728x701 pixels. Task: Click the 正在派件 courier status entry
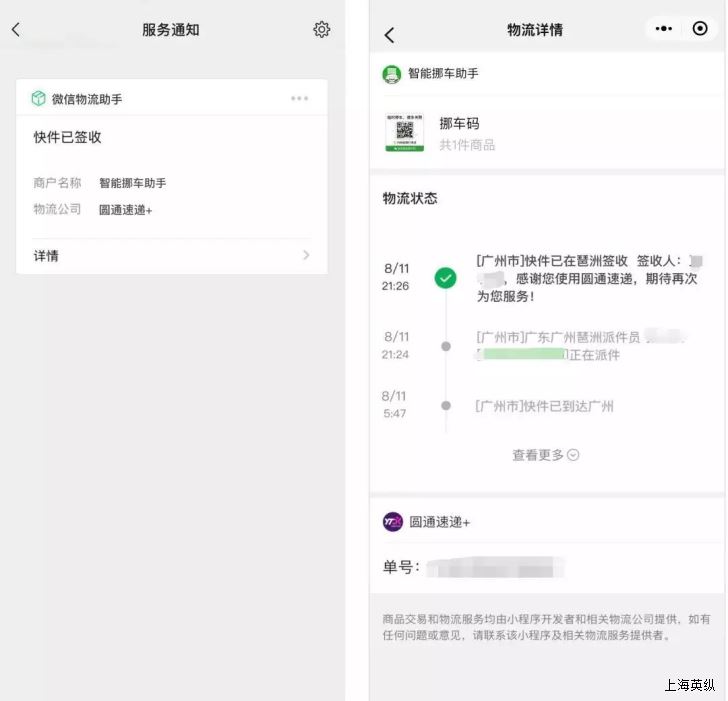point(580,346)
